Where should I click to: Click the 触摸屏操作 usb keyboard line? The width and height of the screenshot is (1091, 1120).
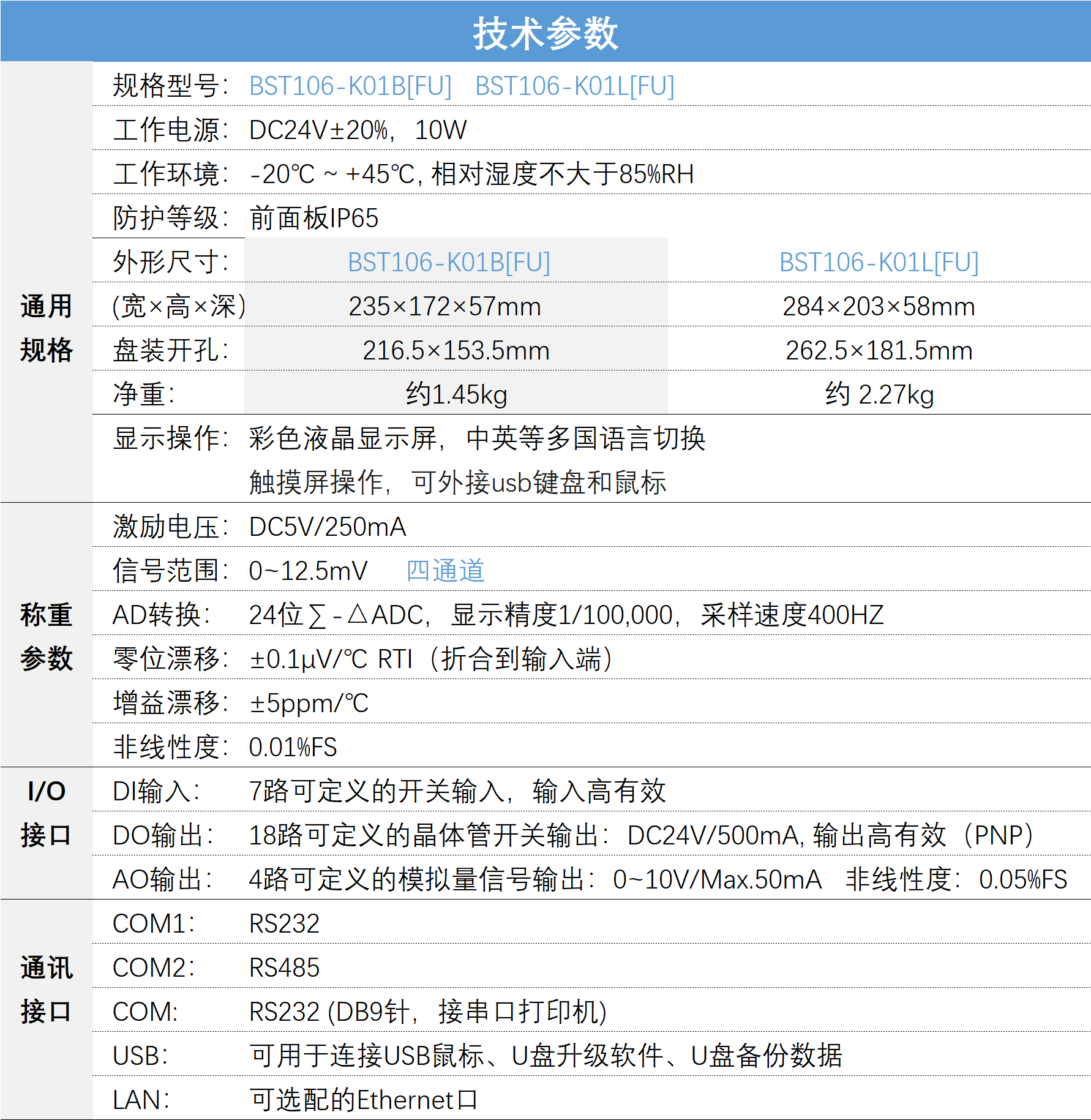point(458,483)
